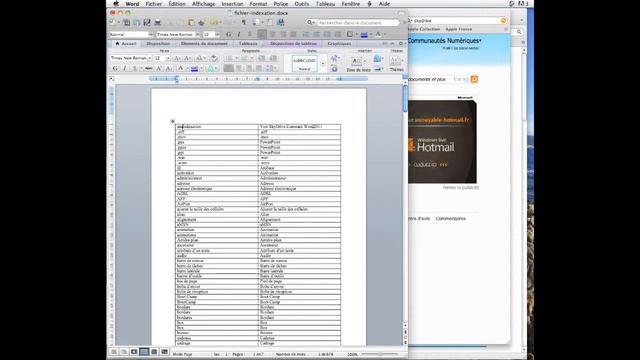This screenshot has width=640, height=360.
Task: Toggle justify alignment in ribbon Paragraph group
Action: pos(259,68)
